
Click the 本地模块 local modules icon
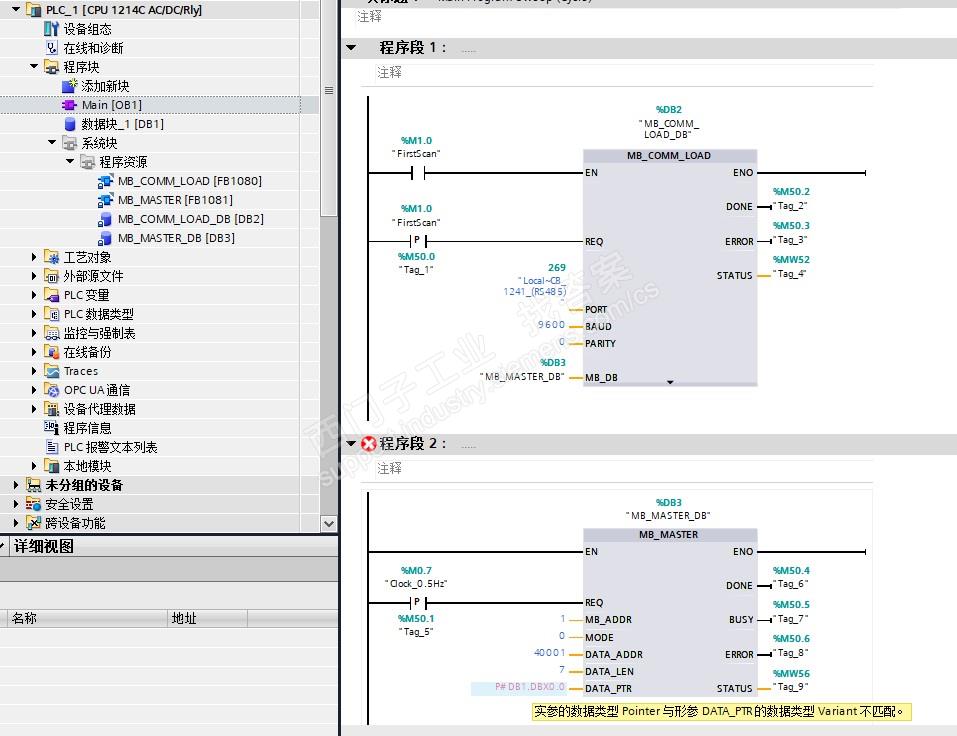pos(51,466)
